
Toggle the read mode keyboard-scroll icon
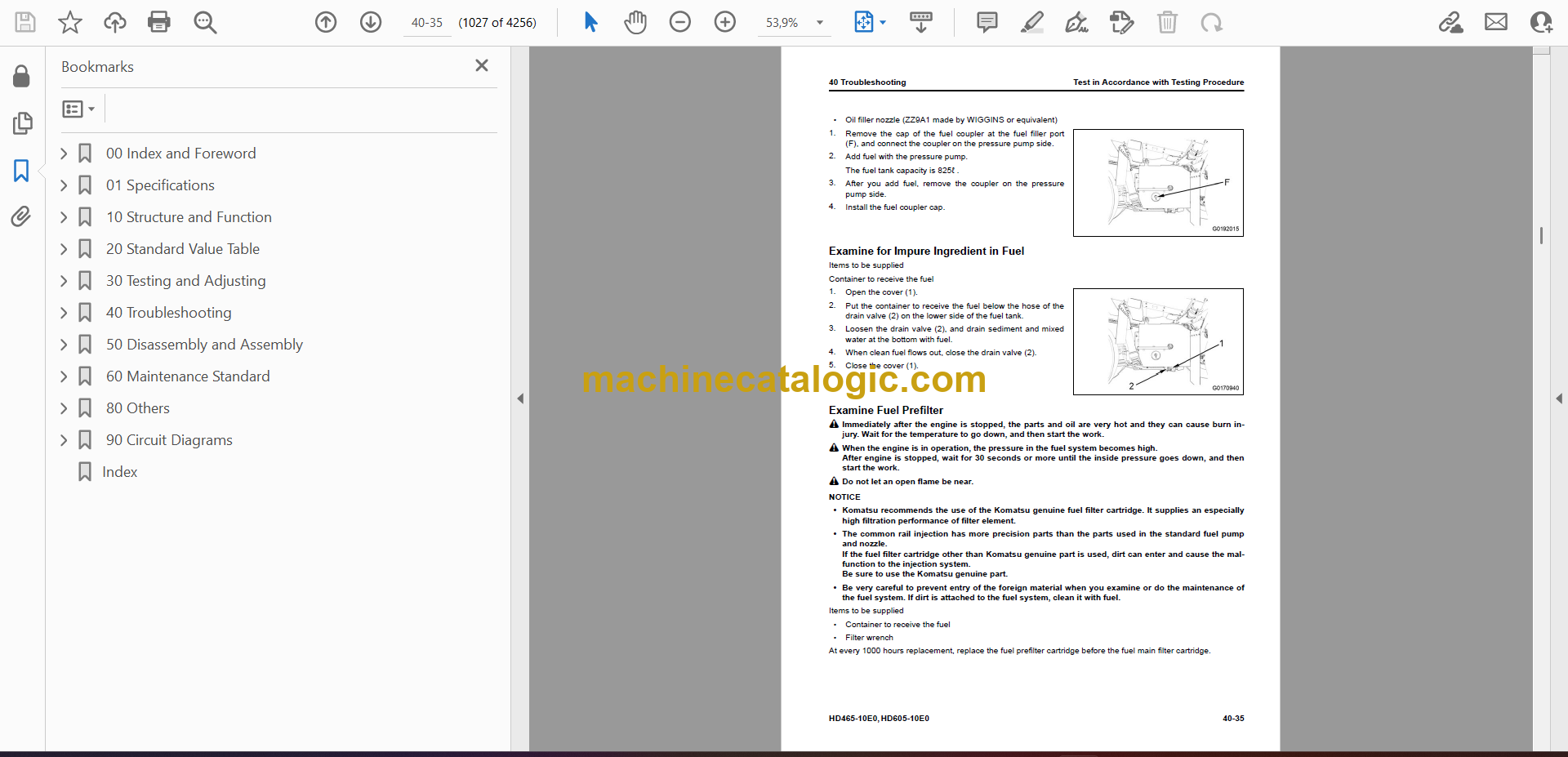(921, 22)
